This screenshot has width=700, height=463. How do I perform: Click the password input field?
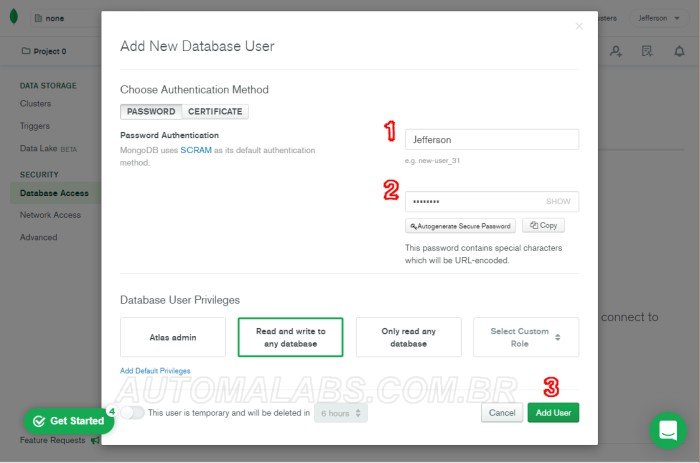point(492,201)
